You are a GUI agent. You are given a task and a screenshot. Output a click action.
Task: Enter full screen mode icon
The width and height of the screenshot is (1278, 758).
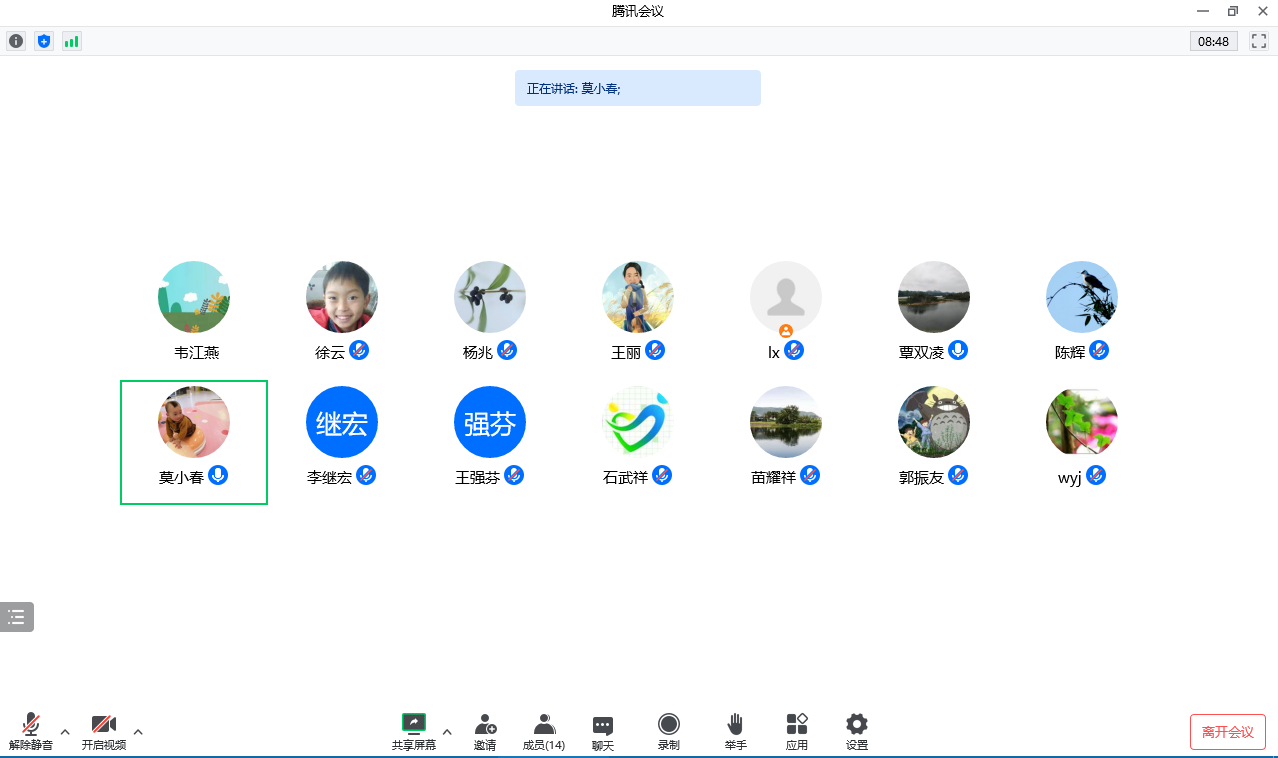click(1259, 41)
